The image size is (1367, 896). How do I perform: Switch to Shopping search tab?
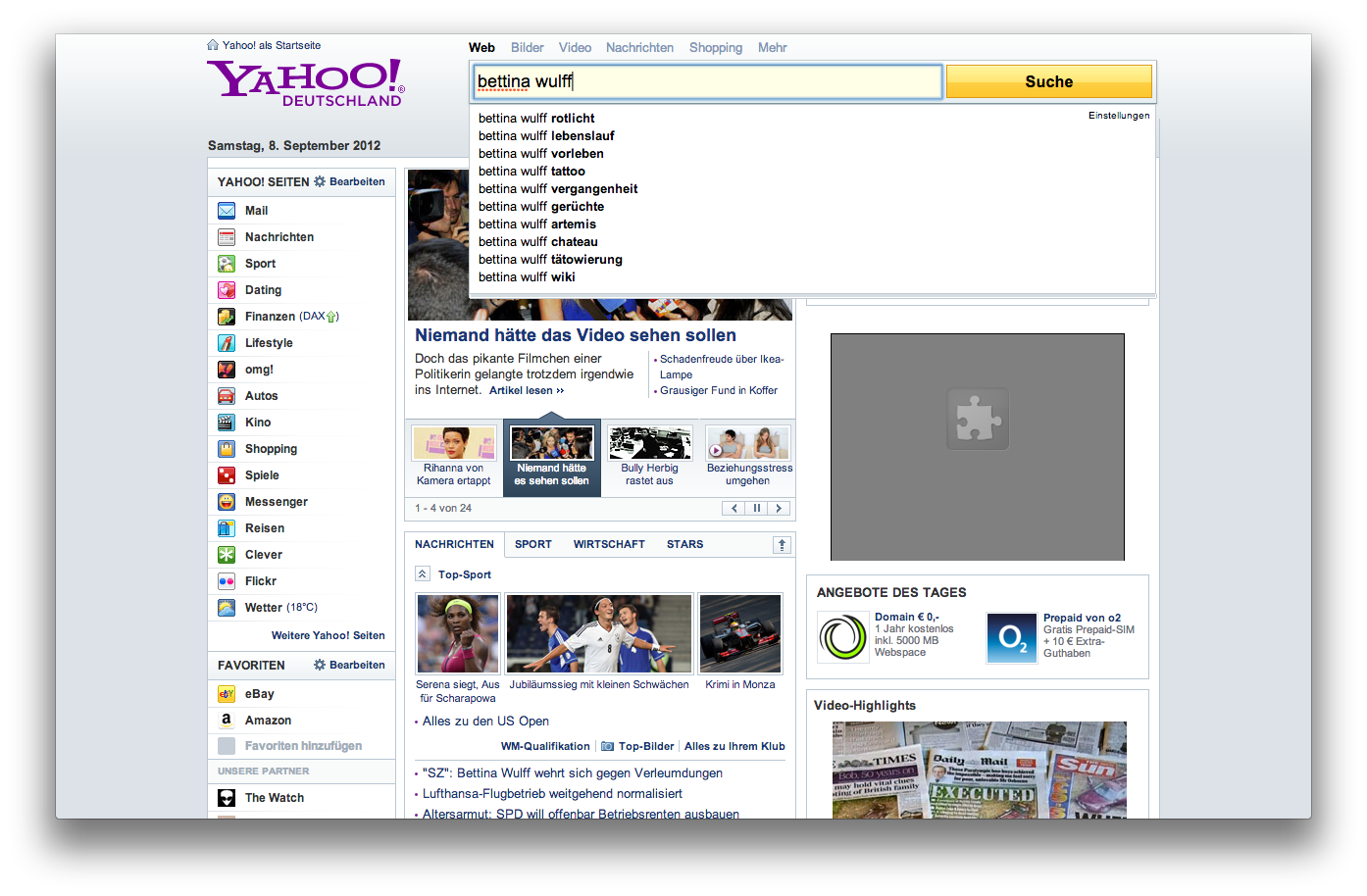(716, 48)
